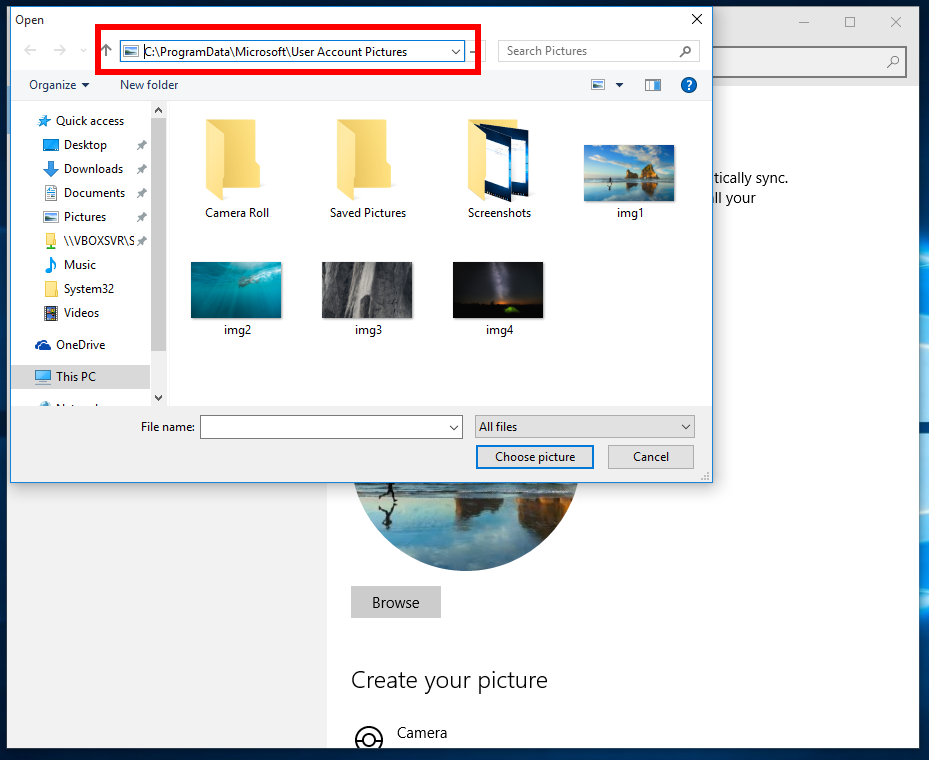
Task: Open the change view dropdown arrow
Action: 619,85
